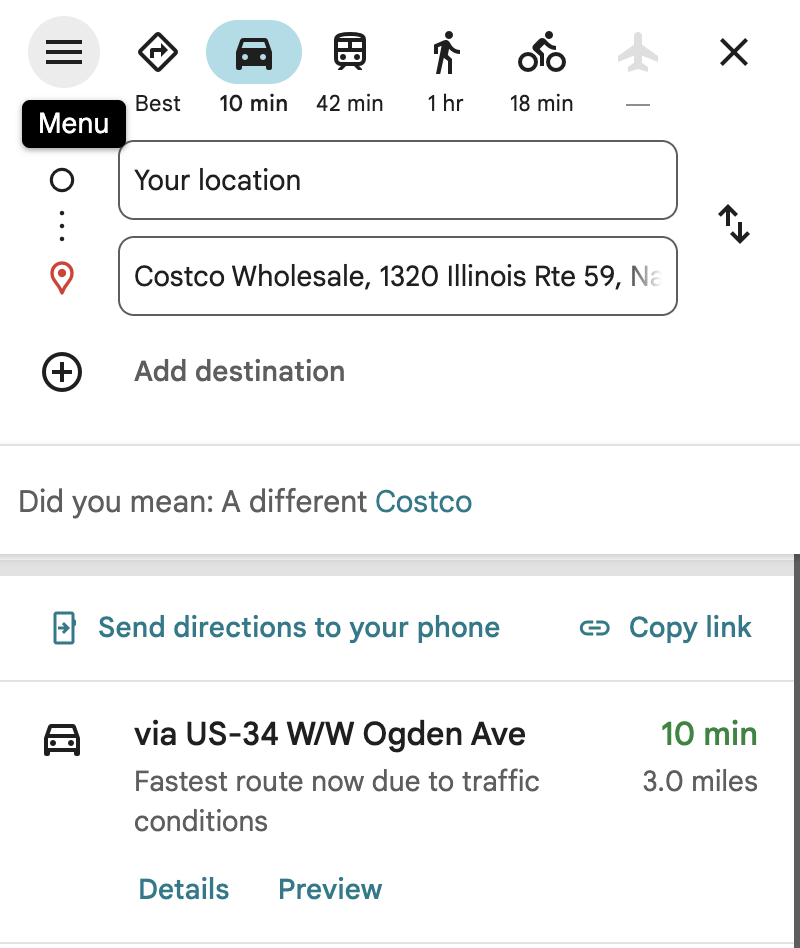Click the red destination pin icon
Viewport: 800px width, 948px height.
[62, 278]
